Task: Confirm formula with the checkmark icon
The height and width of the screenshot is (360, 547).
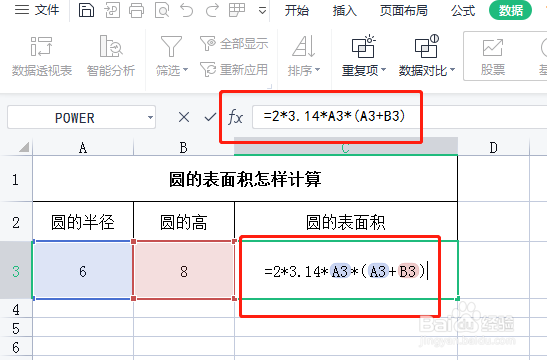Action: (210, 117)
